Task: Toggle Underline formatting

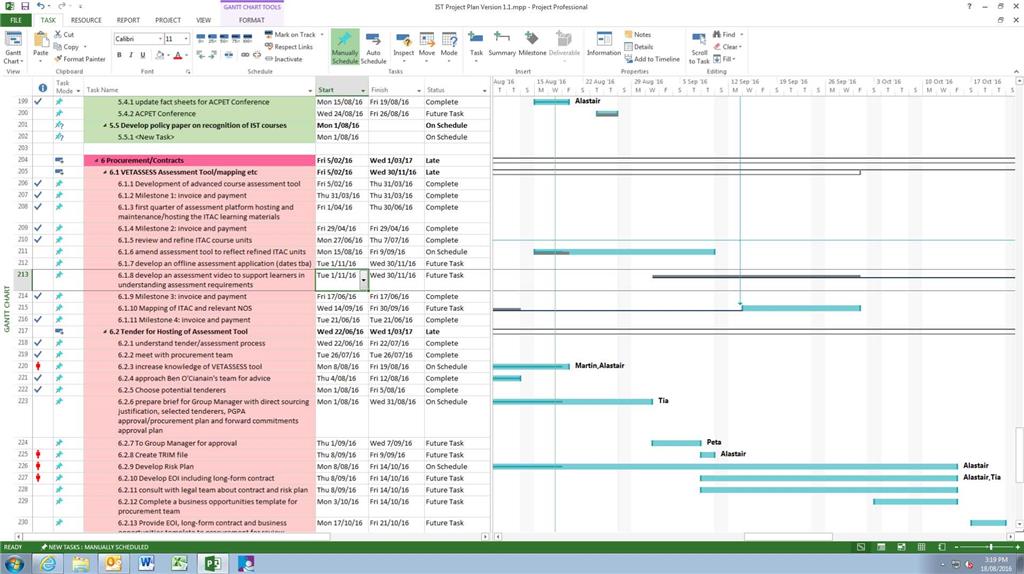Action: point(142,56)
